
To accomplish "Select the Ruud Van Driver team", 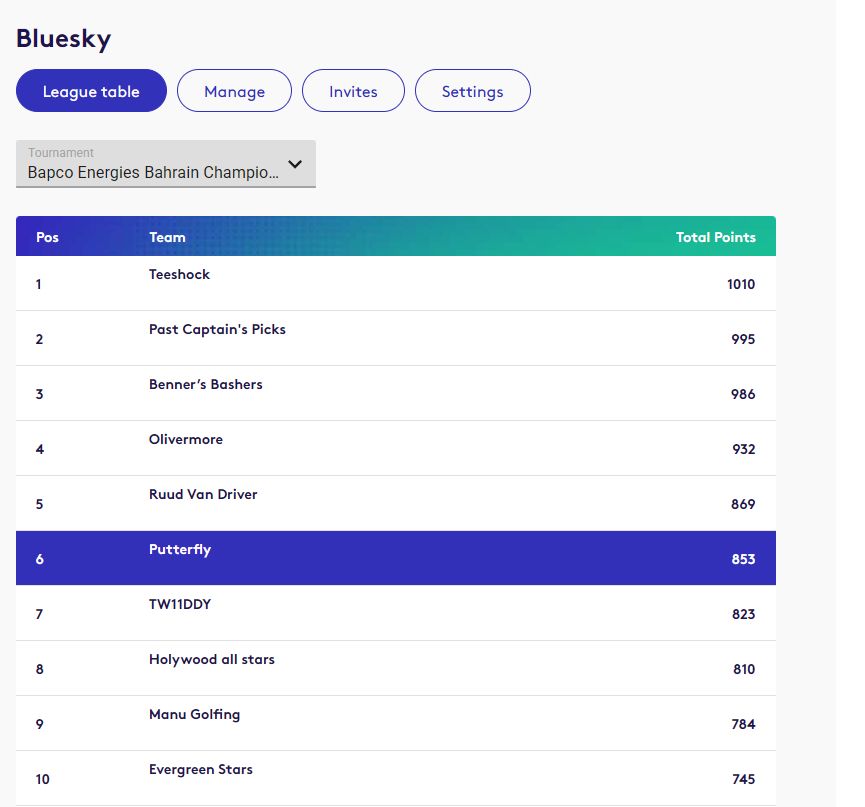I will coord(203,494).
